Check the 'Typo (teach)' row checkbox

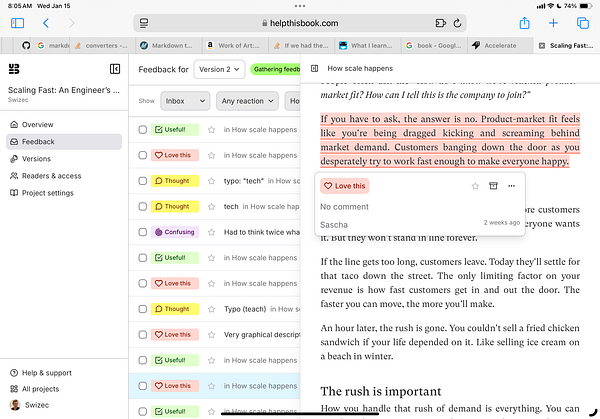(143, 309)
